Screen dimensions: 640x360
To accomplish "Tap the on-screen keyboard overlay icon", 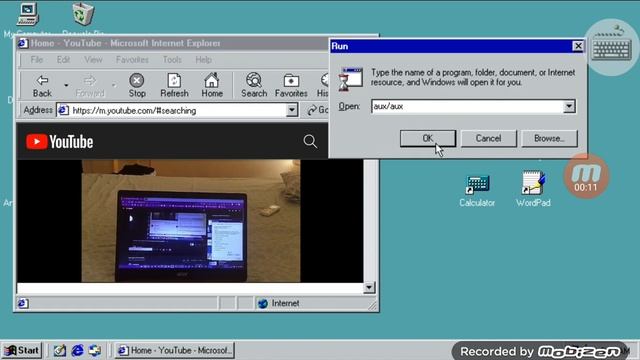I will coord(612,48).
